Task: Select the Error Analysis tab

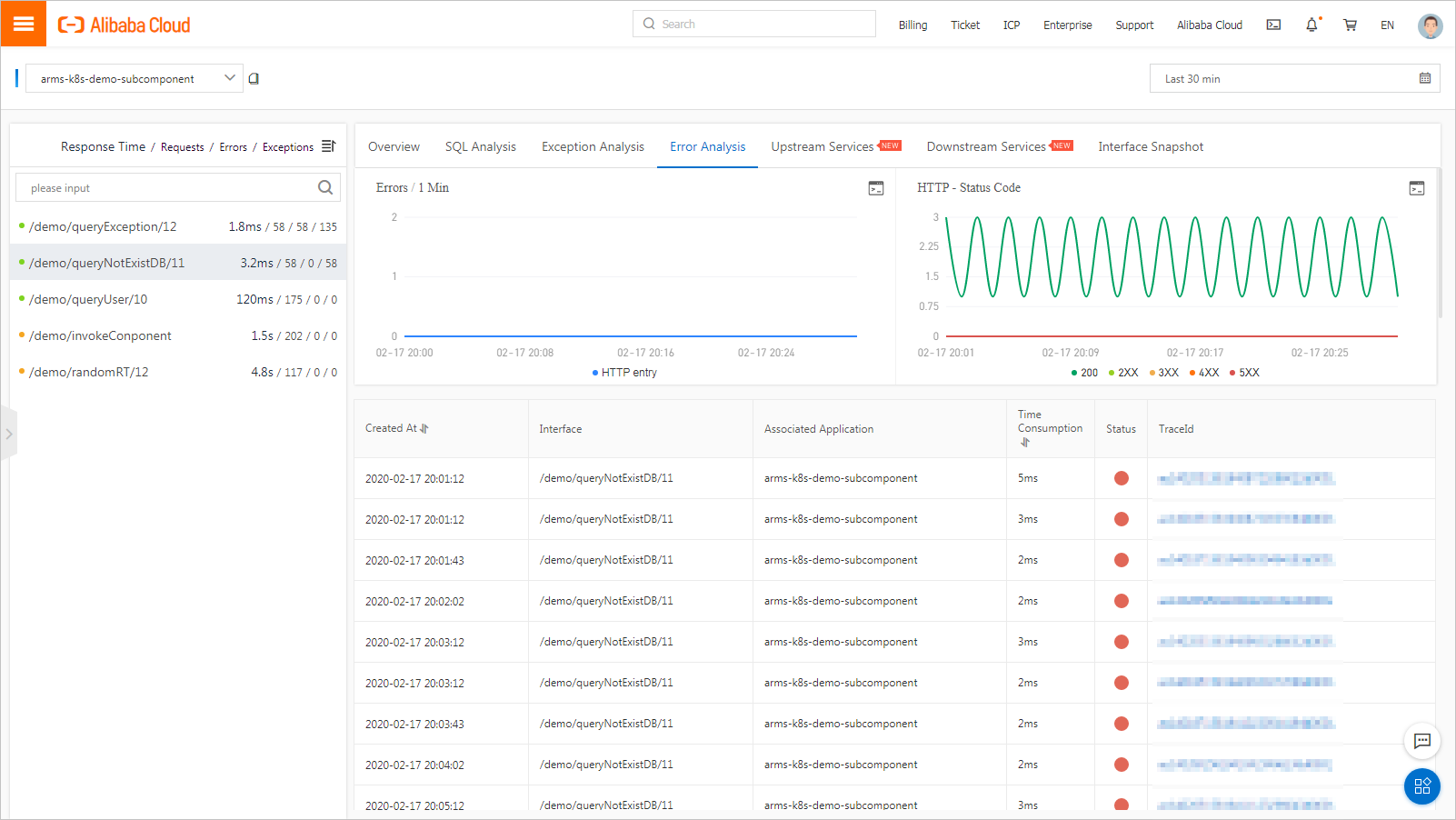Action: (707, 146)
